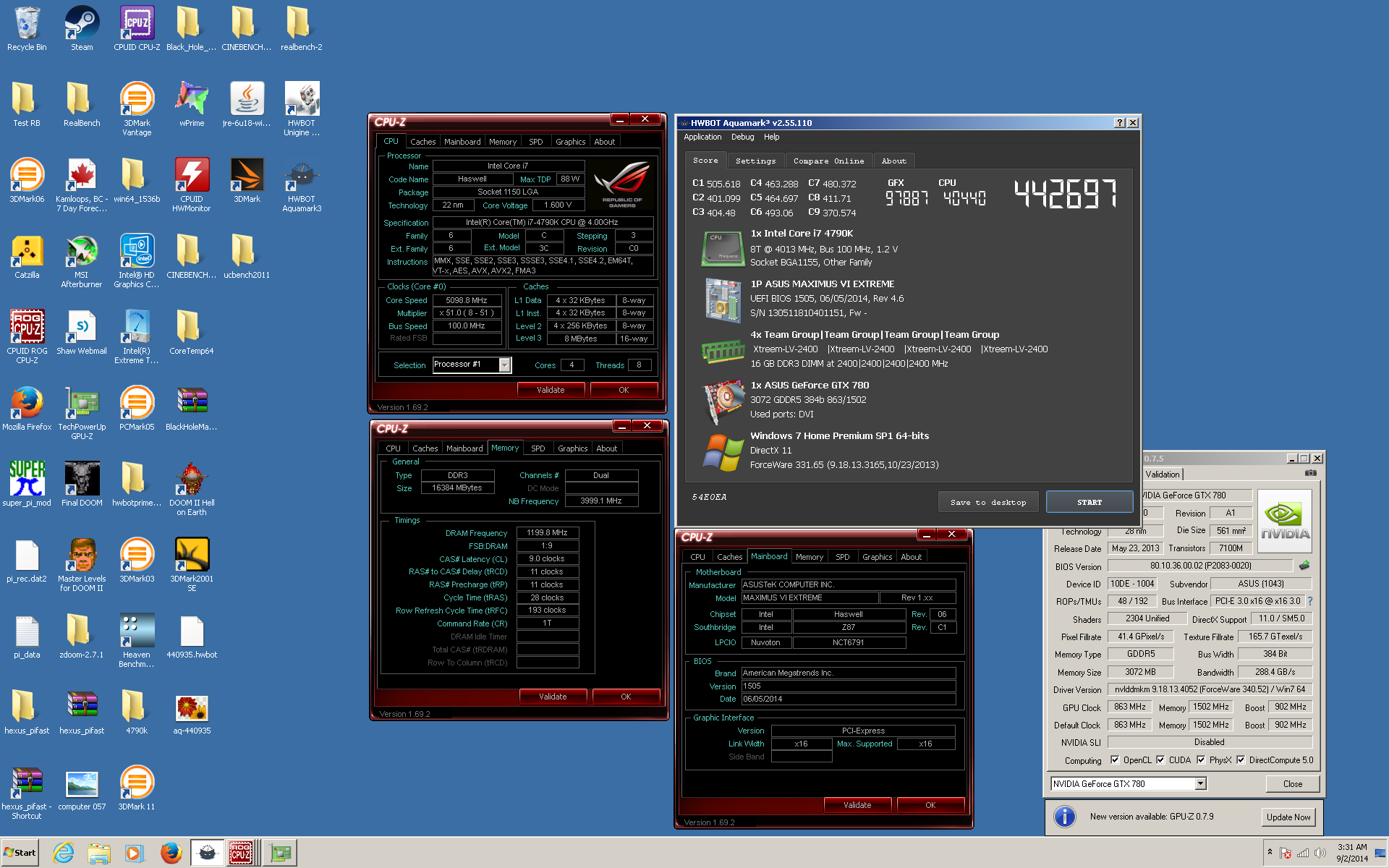Open the Steam desktop shortcut

[82, 29]
